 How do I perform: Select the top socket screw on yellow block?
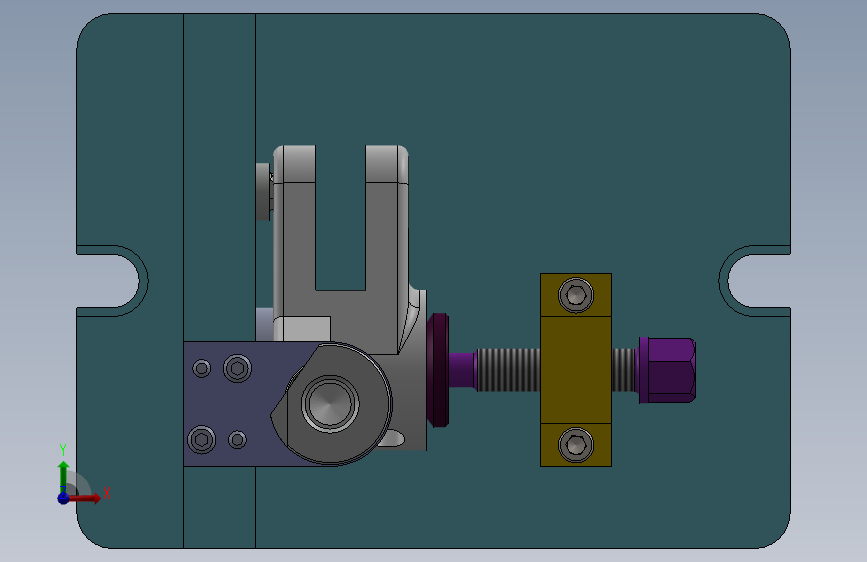tap(576, 295)
